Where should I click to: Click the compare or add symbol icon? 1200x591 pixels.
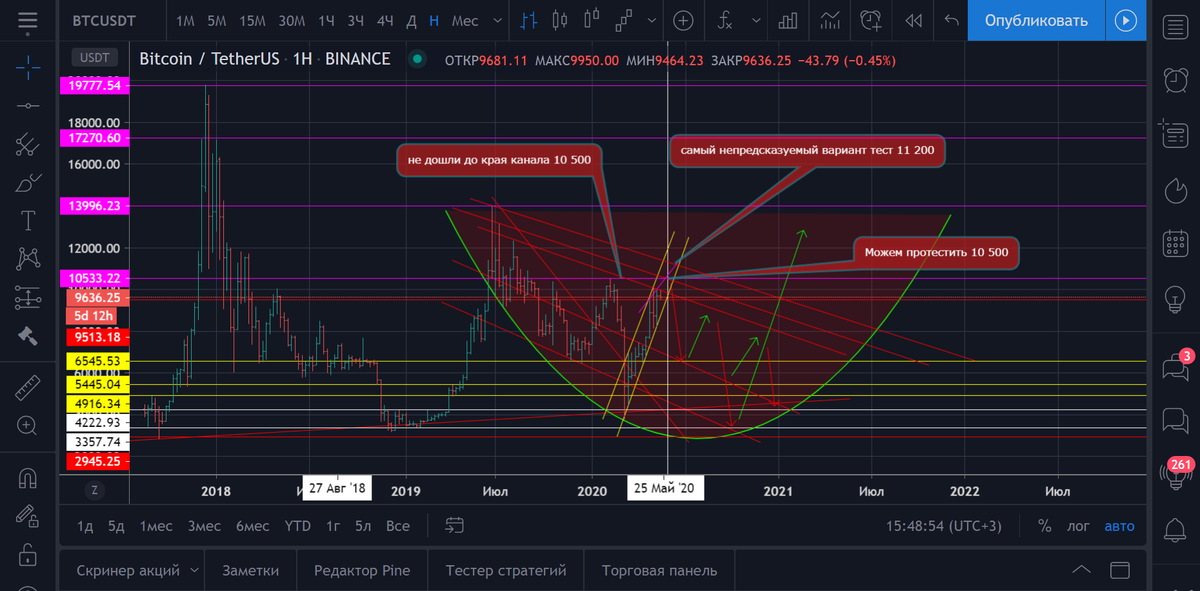[x=683, y=20]
